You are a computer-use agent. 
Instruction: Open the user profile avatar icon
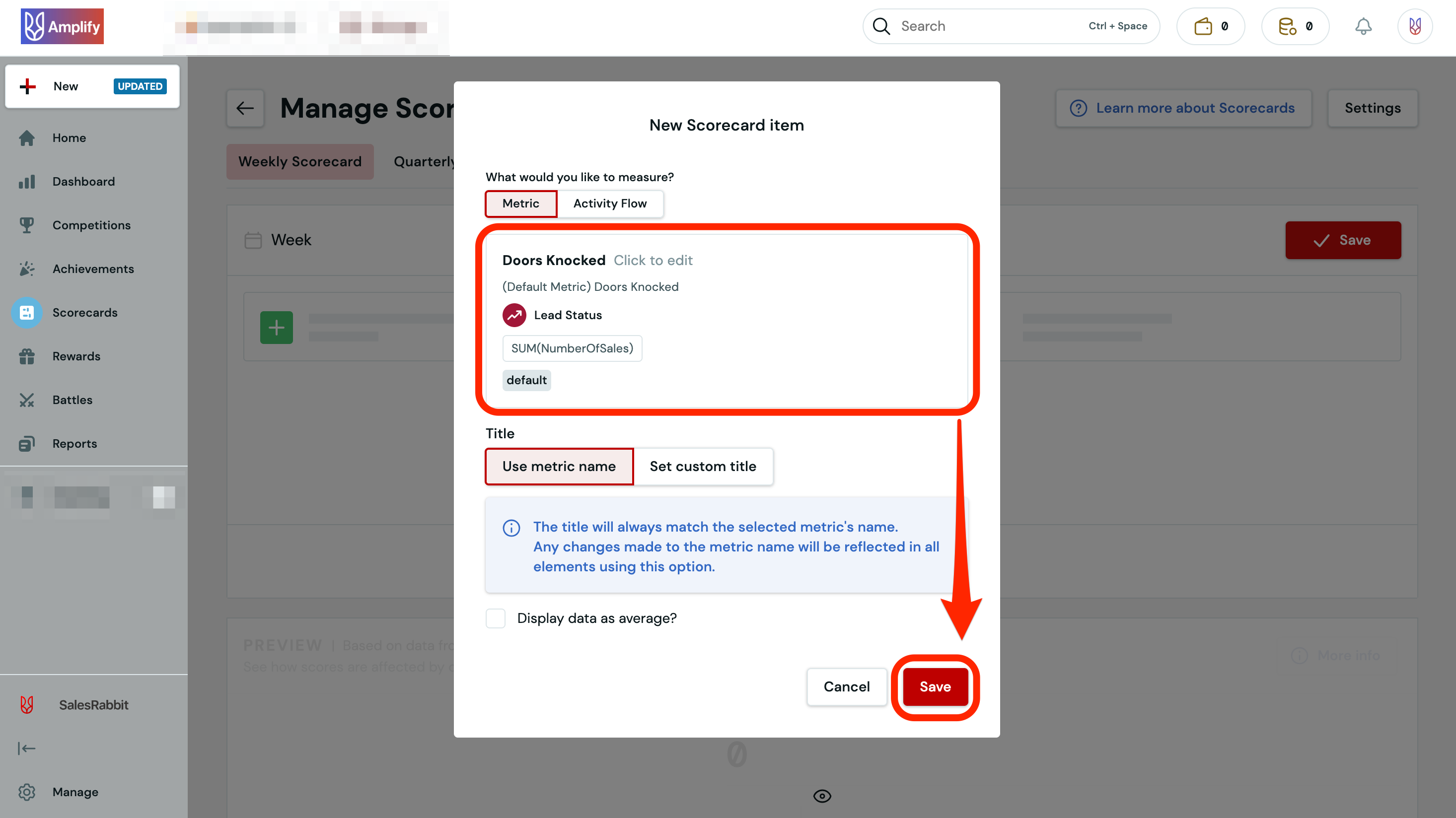[1414, 26]
